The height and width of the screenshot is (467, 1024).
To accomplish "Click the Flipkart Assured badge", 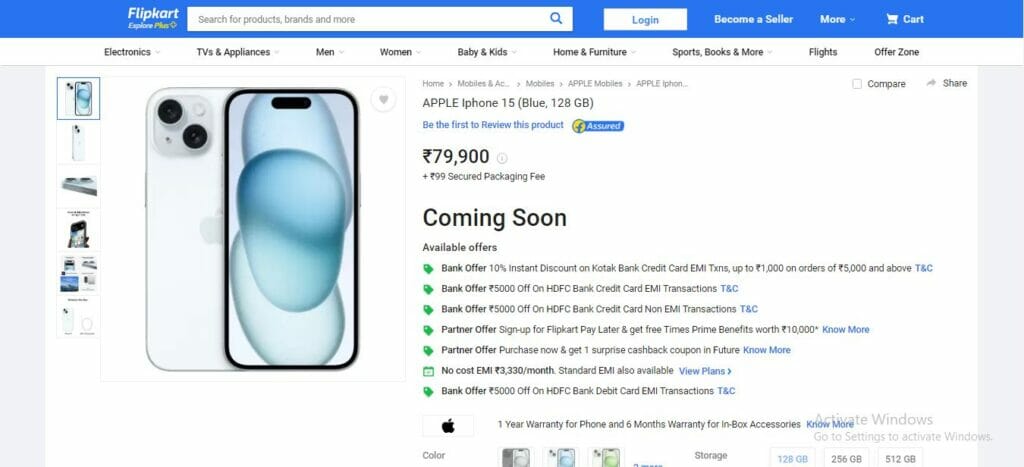I will pos(598,126).
